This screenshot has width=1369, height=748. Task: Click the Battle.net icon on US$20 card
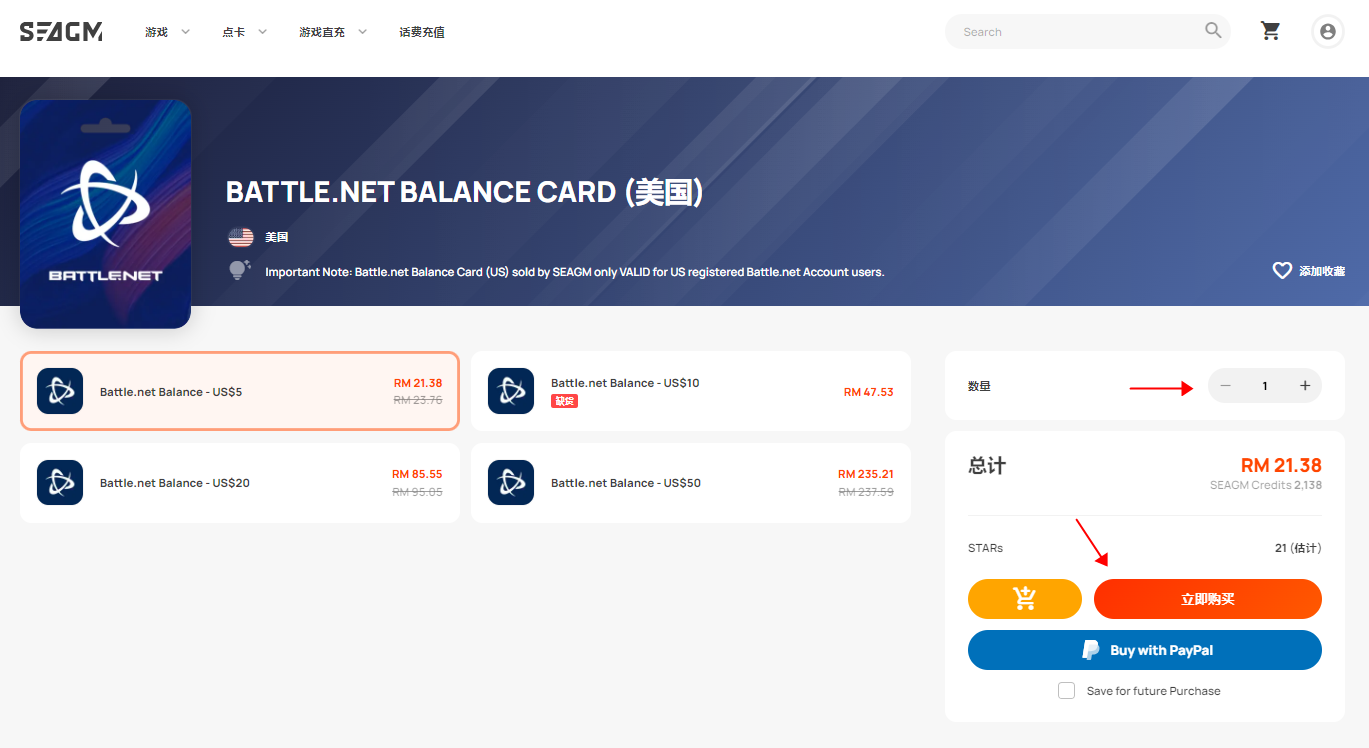(x=60, y=482)
